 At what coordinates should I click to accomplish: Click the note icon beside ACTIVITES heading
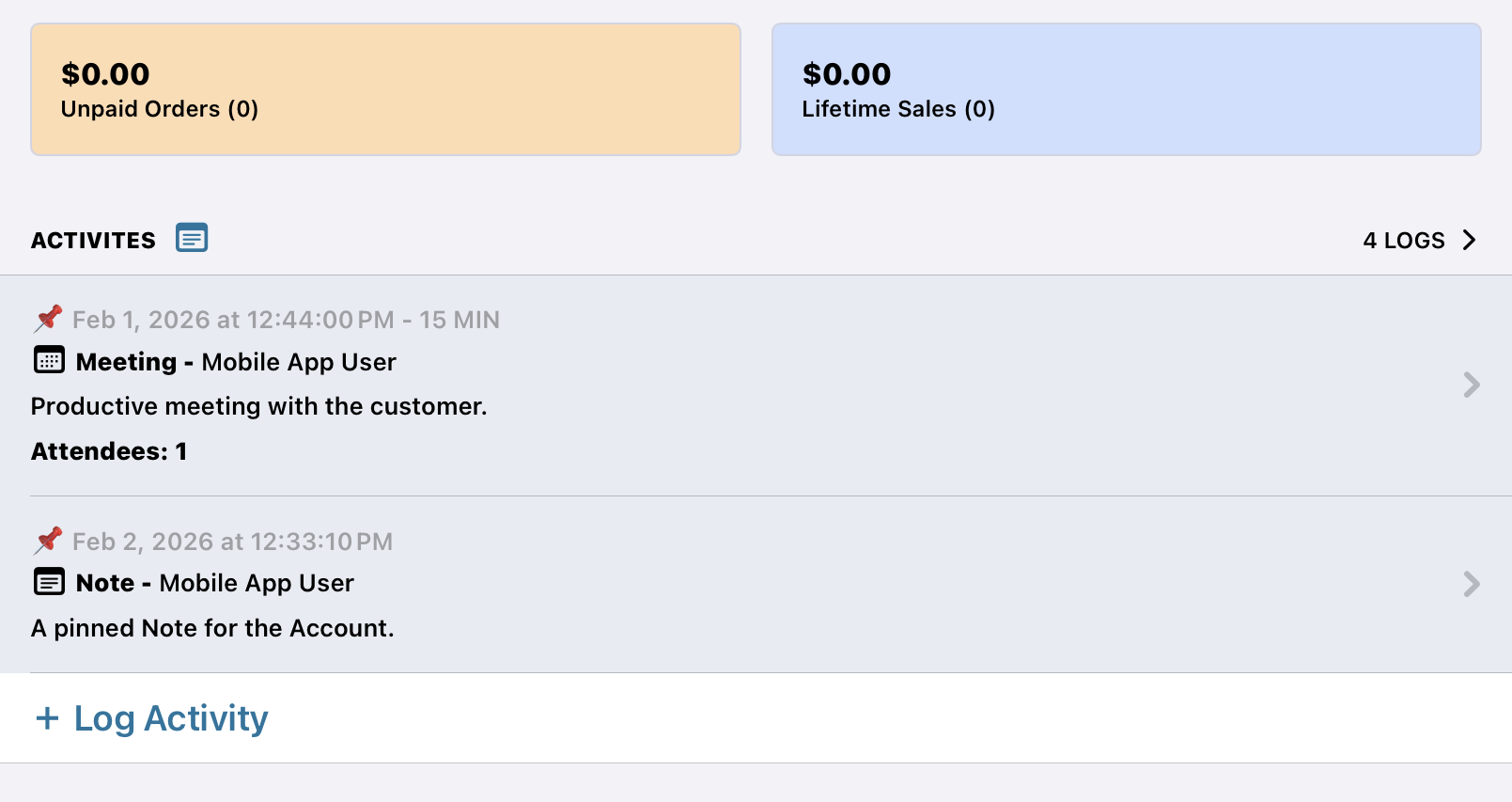click(x=192, y=239)
